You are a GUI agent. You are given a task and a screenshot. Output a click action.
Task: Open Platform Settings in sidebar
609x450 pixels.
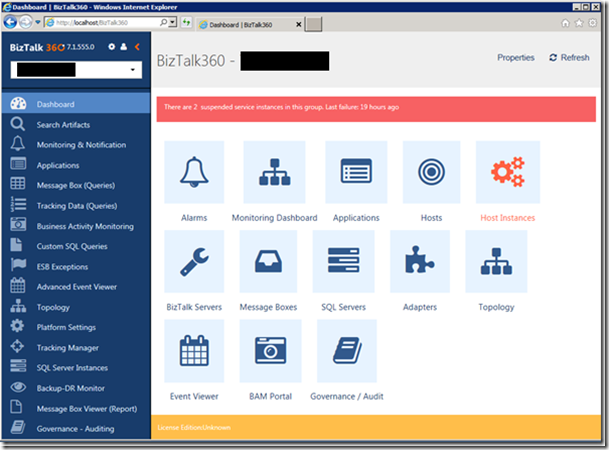(x=76, y=327)
